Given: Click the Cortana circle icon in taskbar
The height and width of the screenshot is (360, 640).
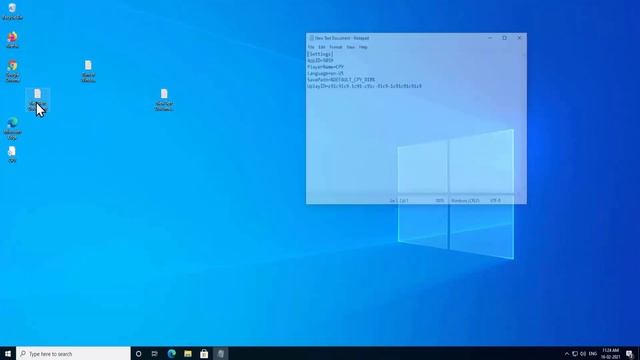Looking at the screenshot, I should [138, 353].
